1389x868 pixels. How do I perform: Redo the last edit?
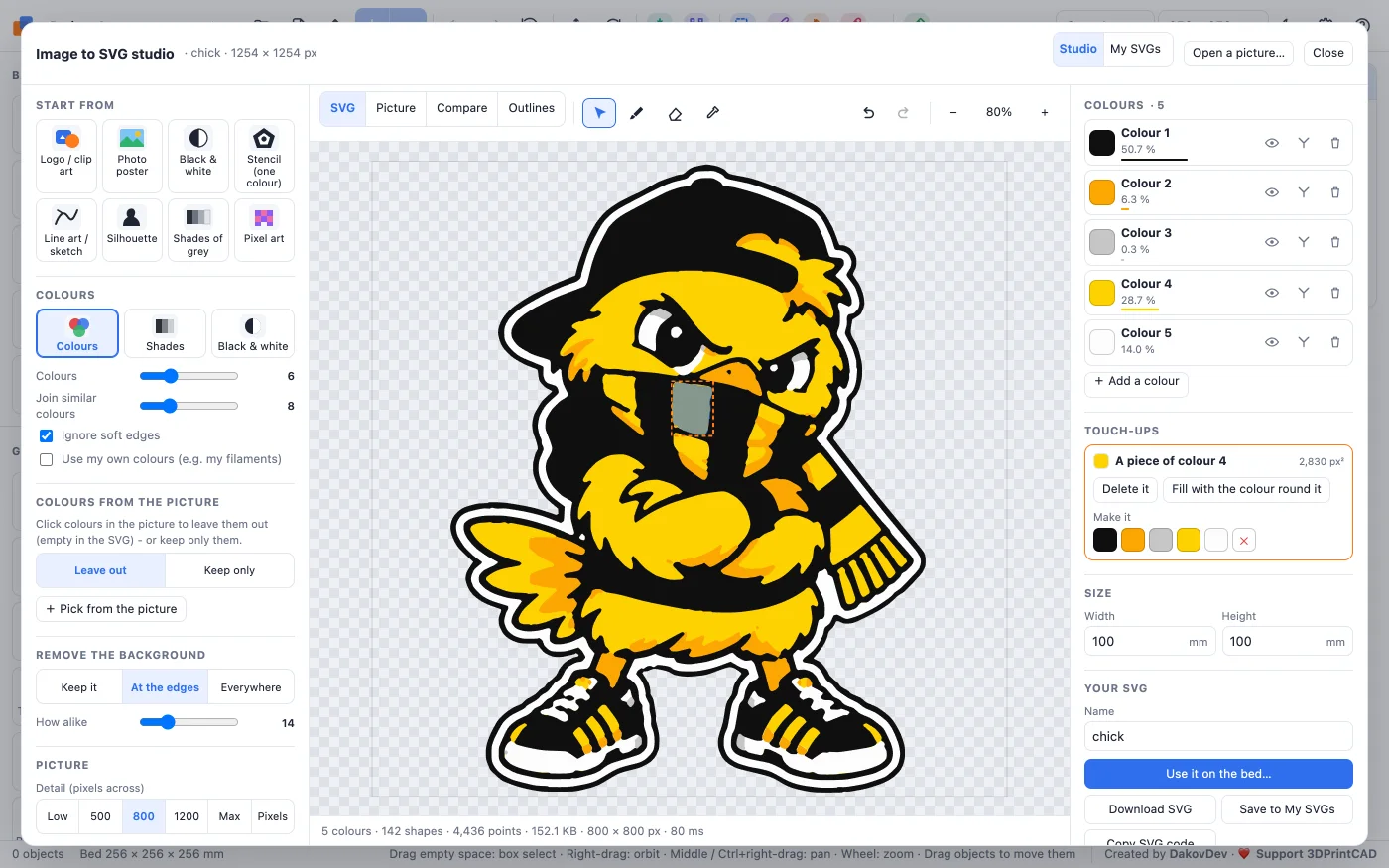pos(903,113)
